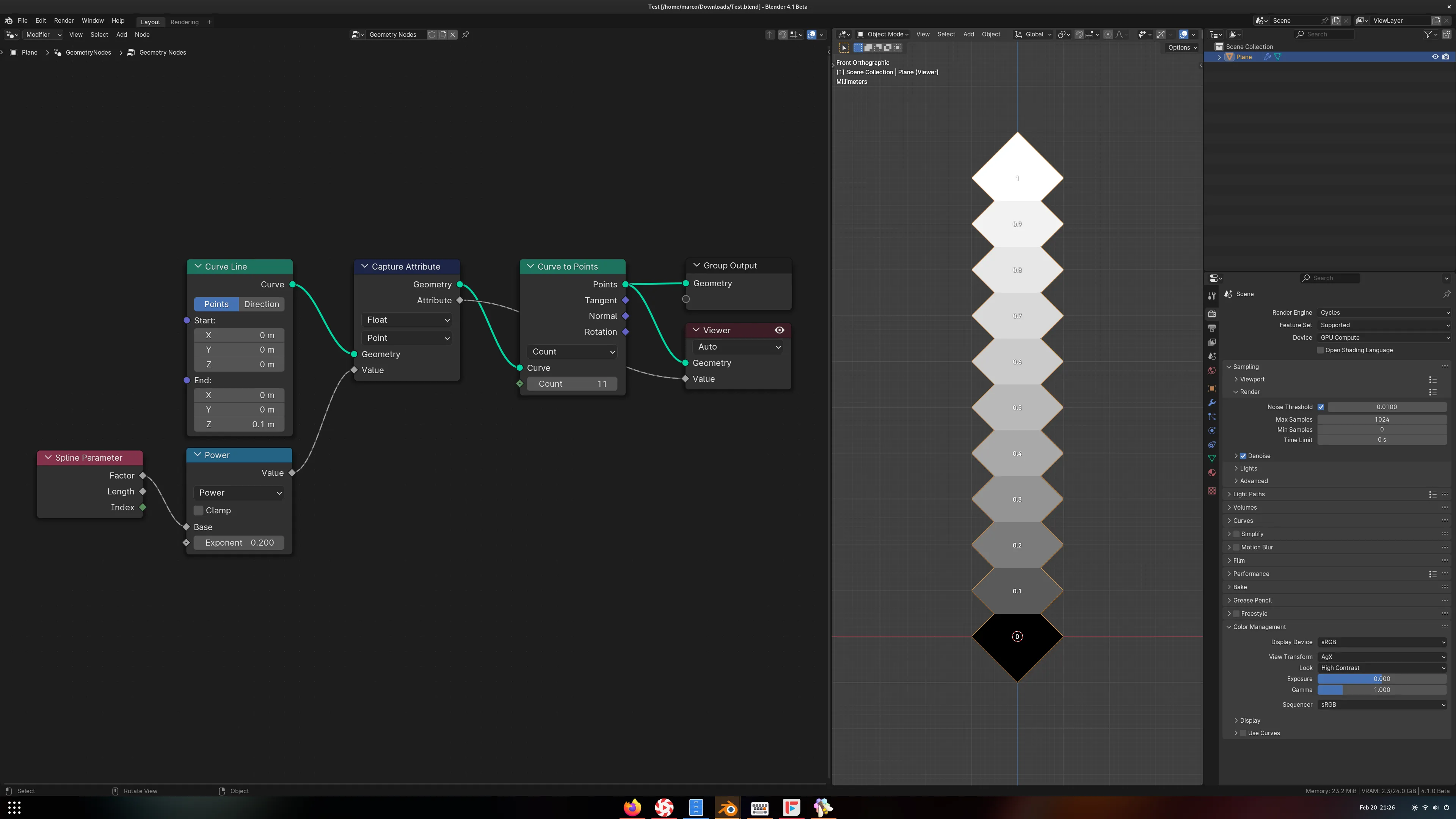This screenshot has width=1456, height=819.
Task: Open the Output properties tab
Action: click(1212, 328)
